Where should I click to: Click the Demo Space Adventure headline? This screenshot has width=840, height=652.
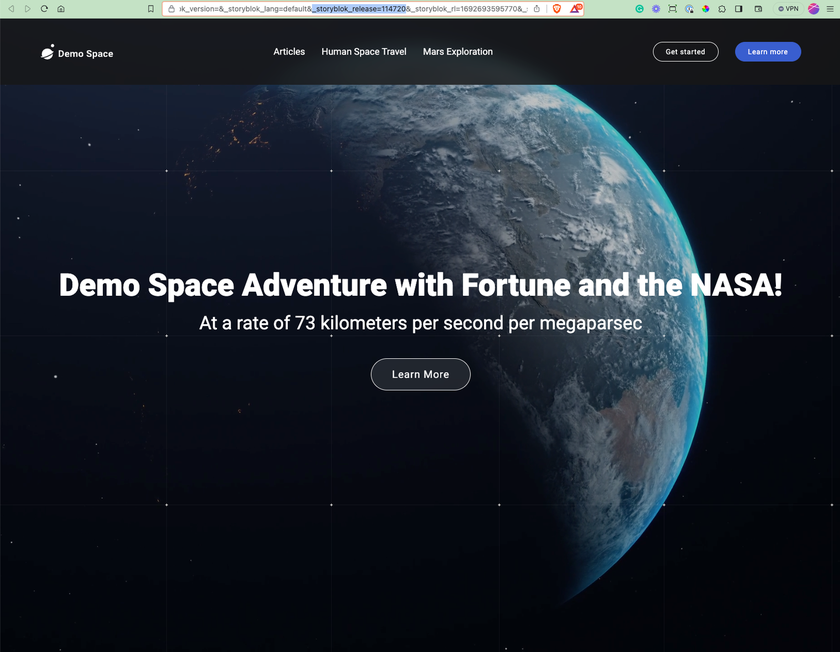pos(421,284)
